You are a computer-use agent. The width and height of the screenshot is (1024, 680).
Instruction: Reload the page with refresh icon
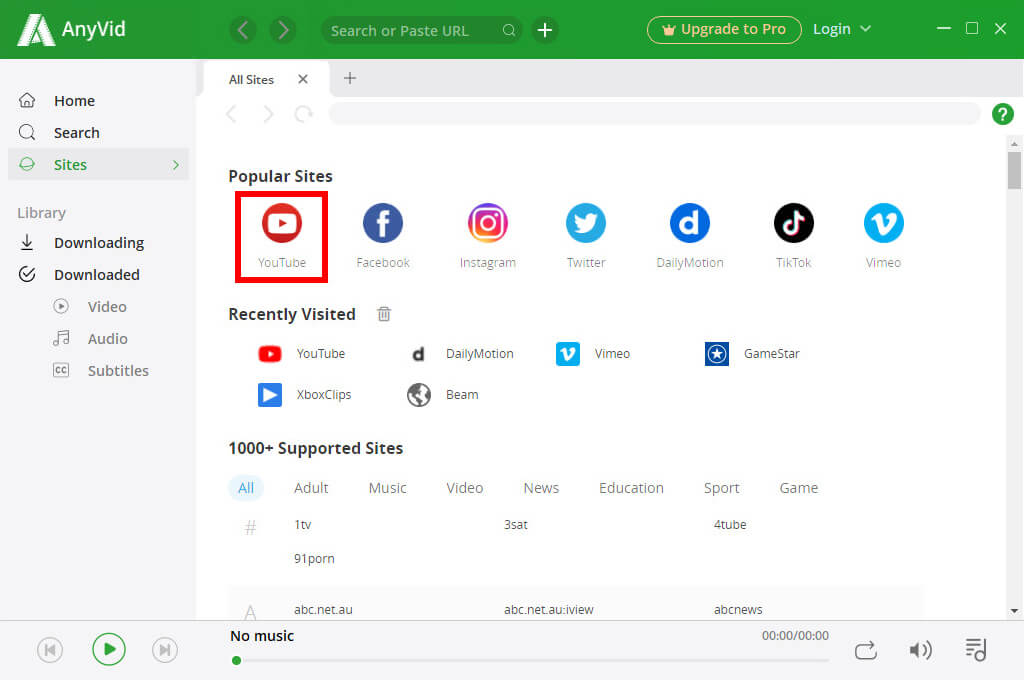(303, 114)
